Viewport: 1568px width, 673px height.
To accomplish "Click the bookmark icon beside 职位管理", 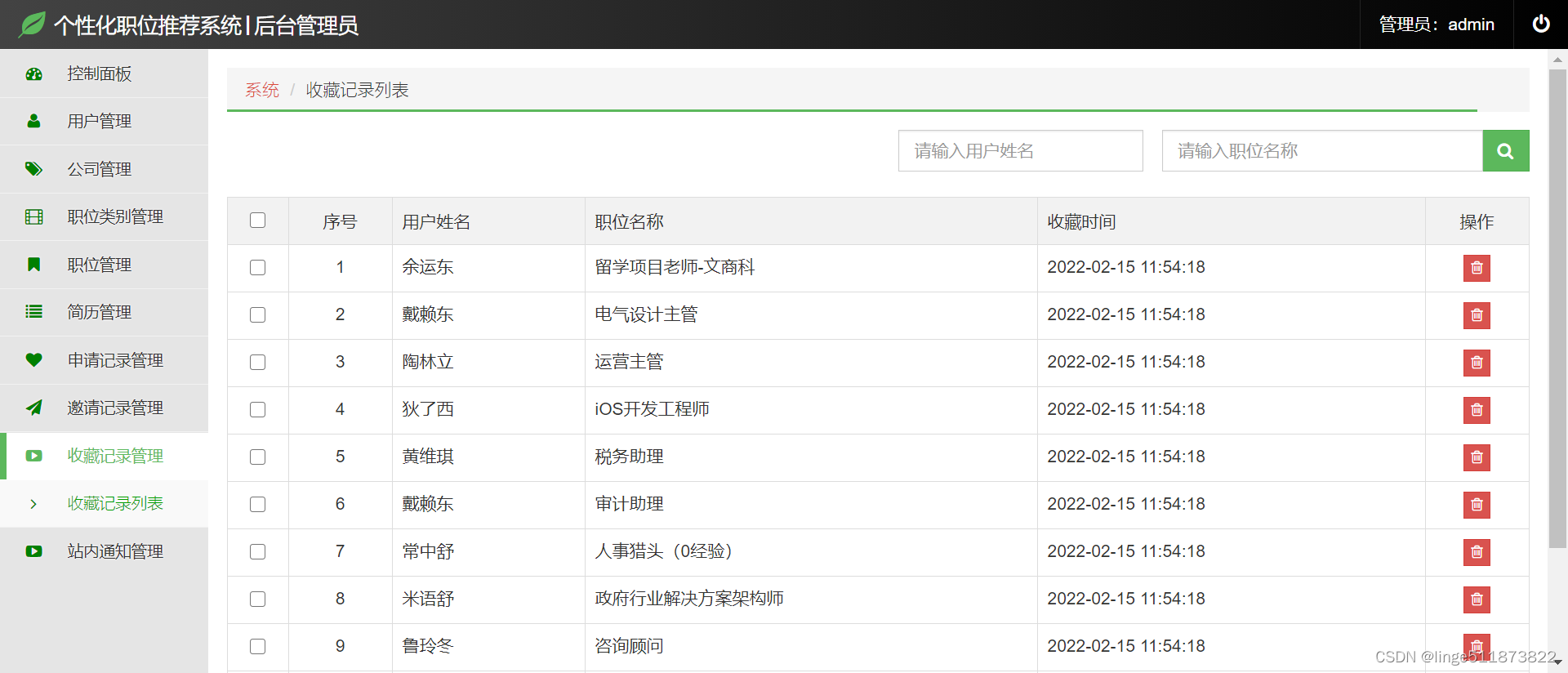I will coord(33,265).
